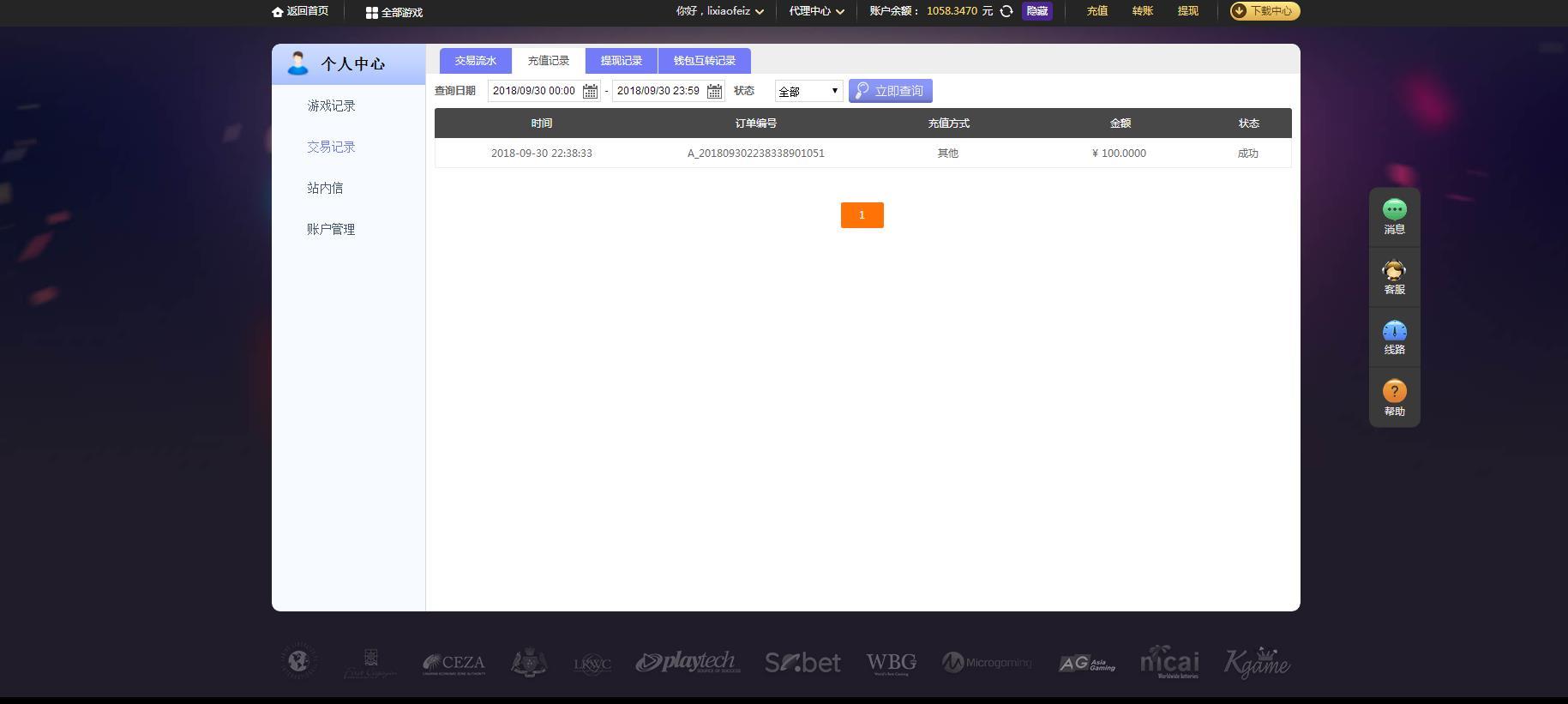Click 其他 recharge method cell
Image resolution: width=1568 pixels, height=704 pixels.
click(948, 153)
